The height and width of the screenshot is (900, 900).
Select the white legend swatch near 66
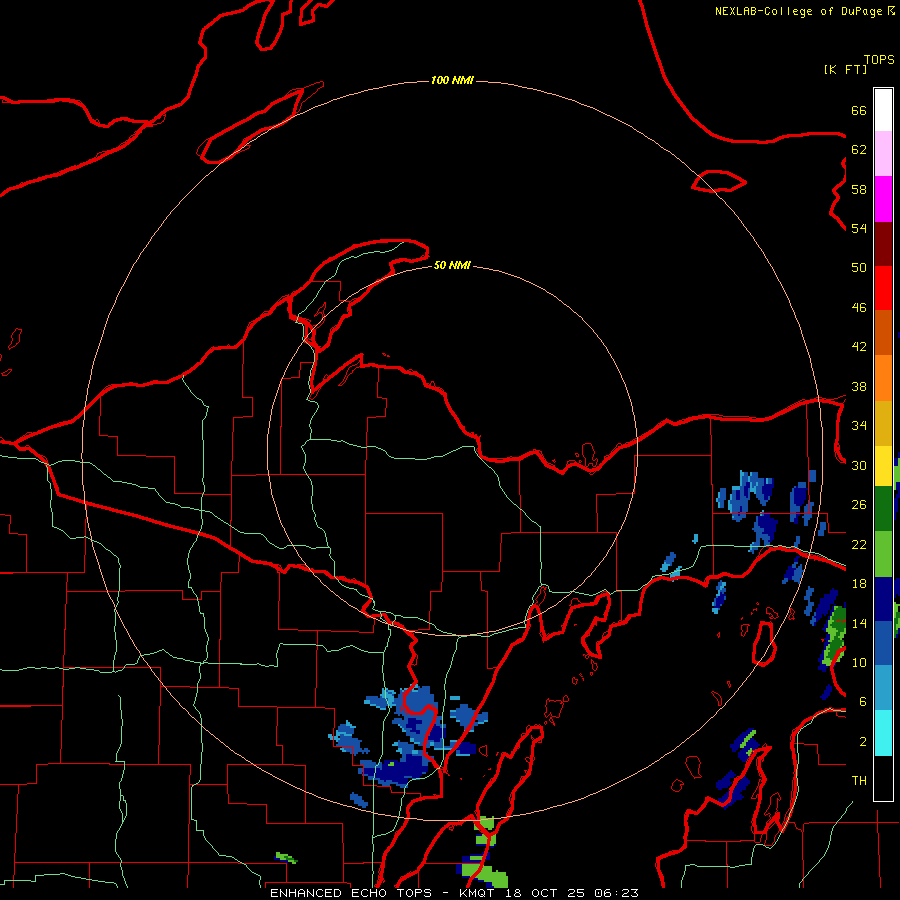tap(883, 110)
